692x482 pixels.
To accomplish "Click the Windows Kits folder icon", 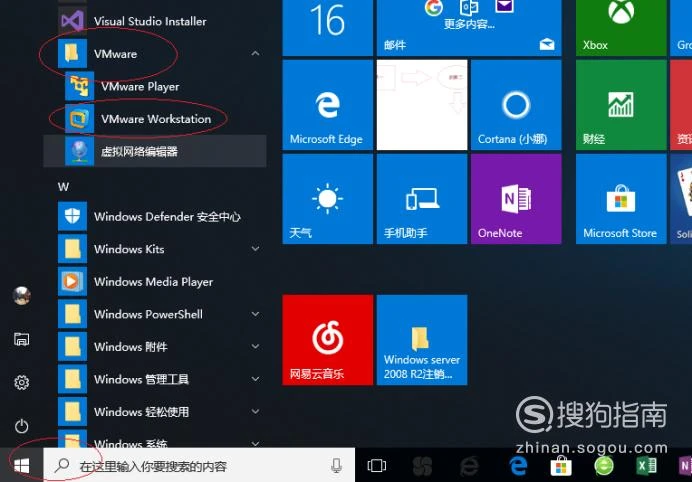I will (x=72, y=249).
